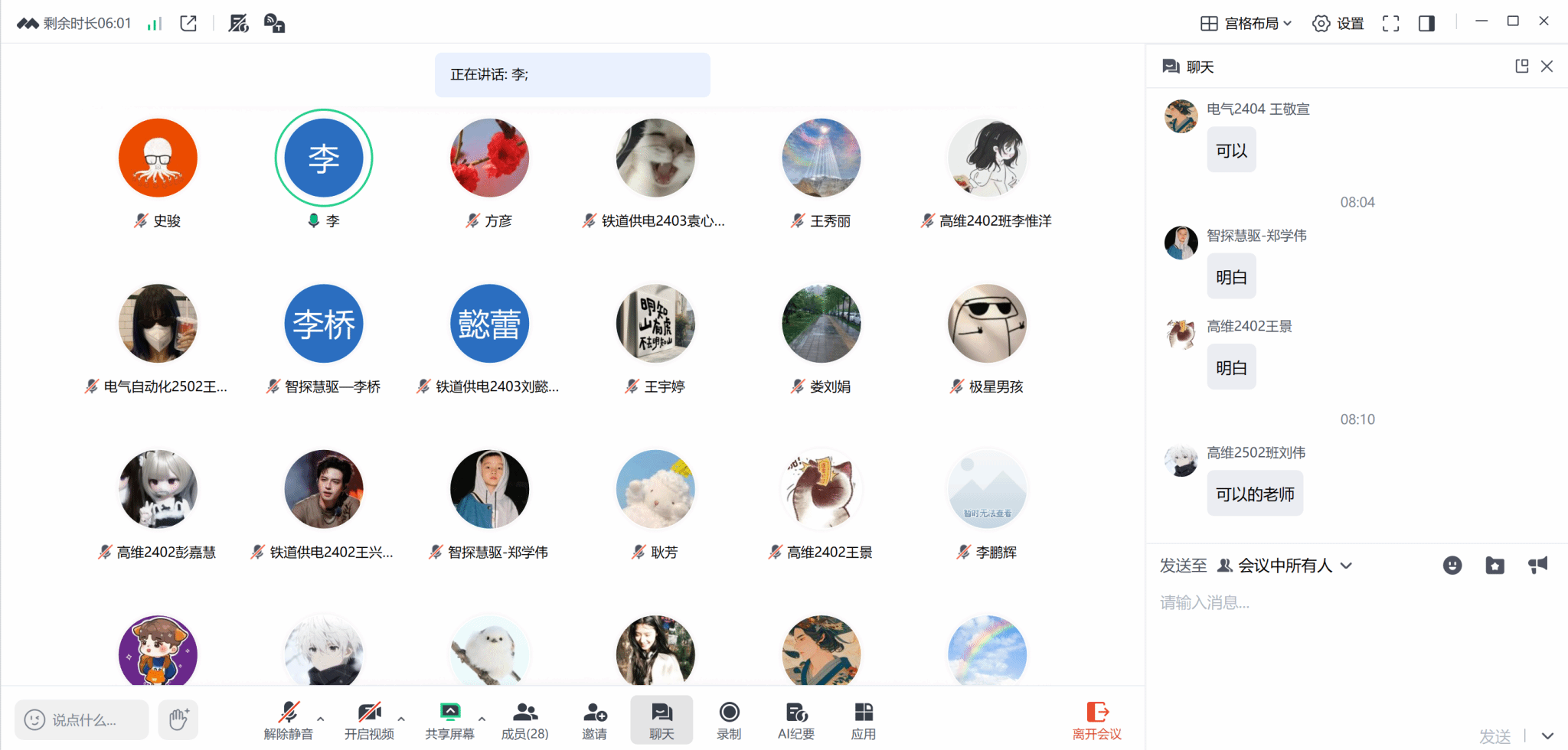This screenshot has height=750, width=1568.
Task: Select the 聊天 chat button in the toolbar
Action: (x=661, y=721)
